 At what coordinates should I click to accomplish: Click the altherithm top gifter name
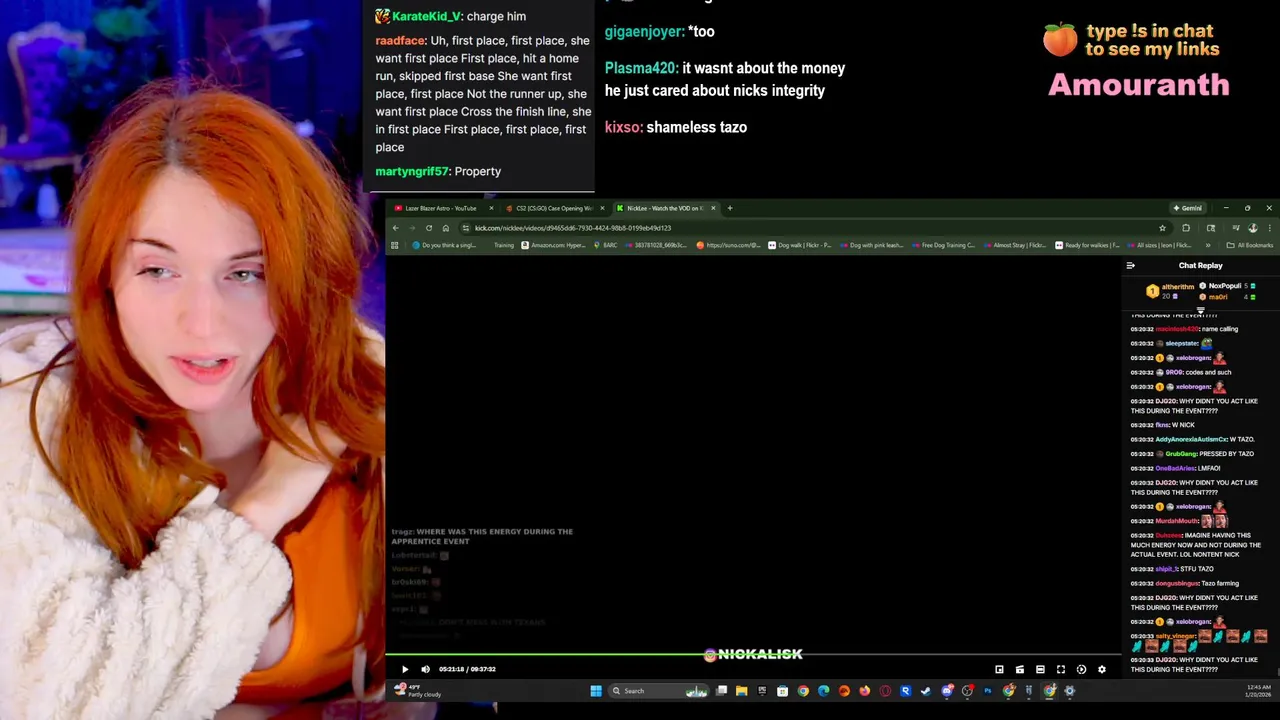tap(1178, 287)
